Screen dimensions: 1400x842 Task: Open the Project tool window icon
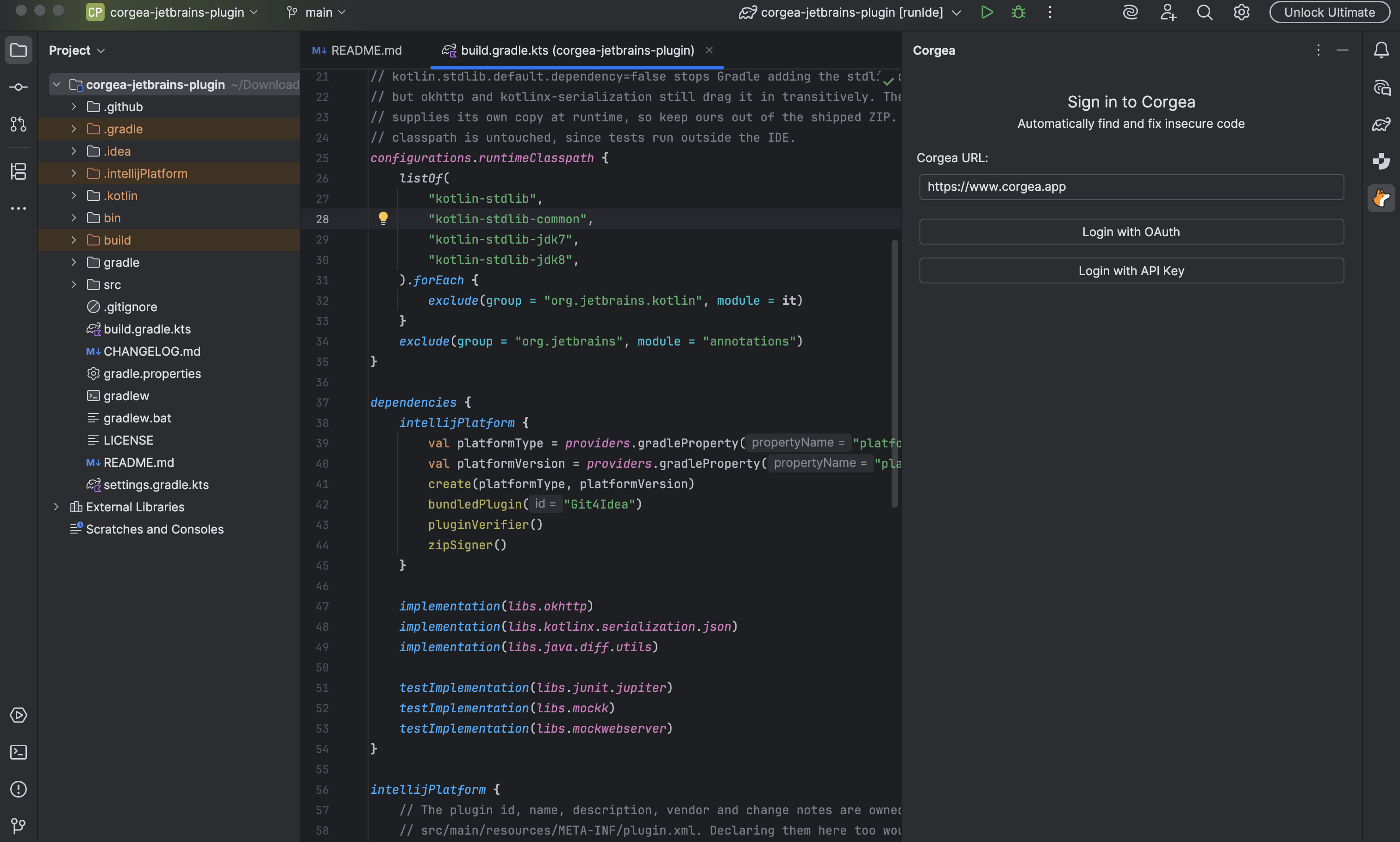pyautogui.click(x=18, y=50)
